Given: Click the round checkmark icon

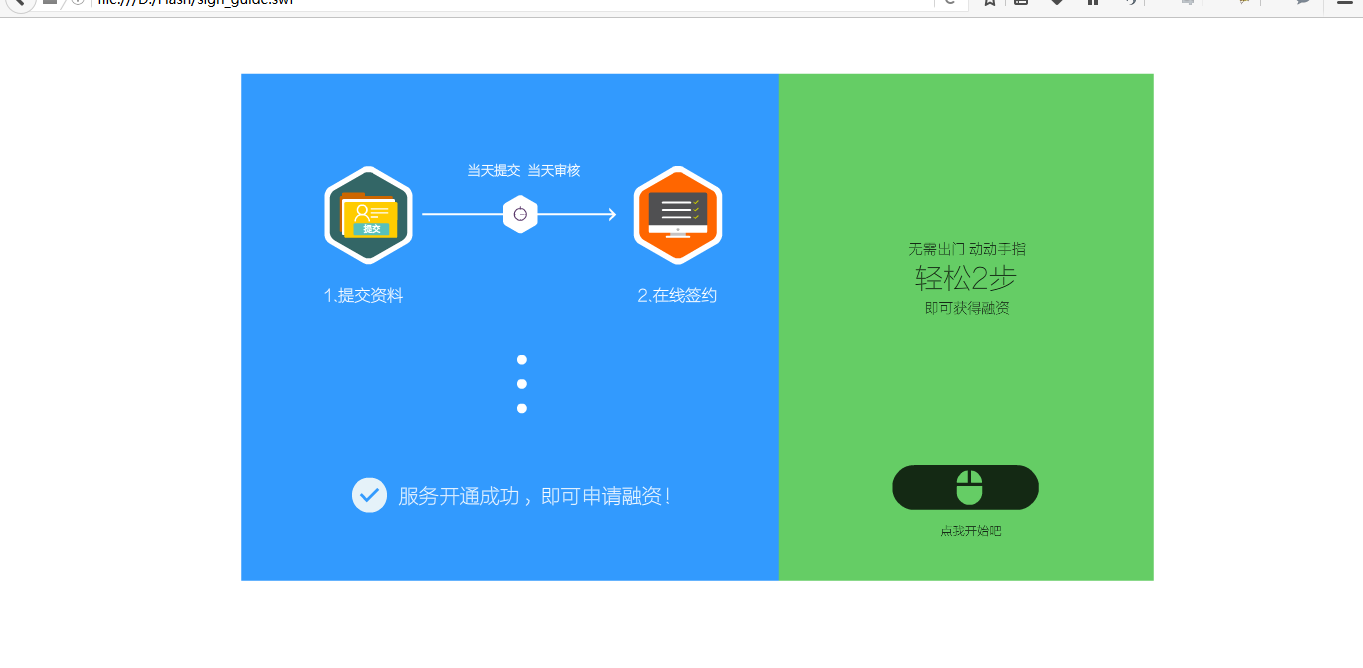Looking at the screenshot, I should [369, 495].
